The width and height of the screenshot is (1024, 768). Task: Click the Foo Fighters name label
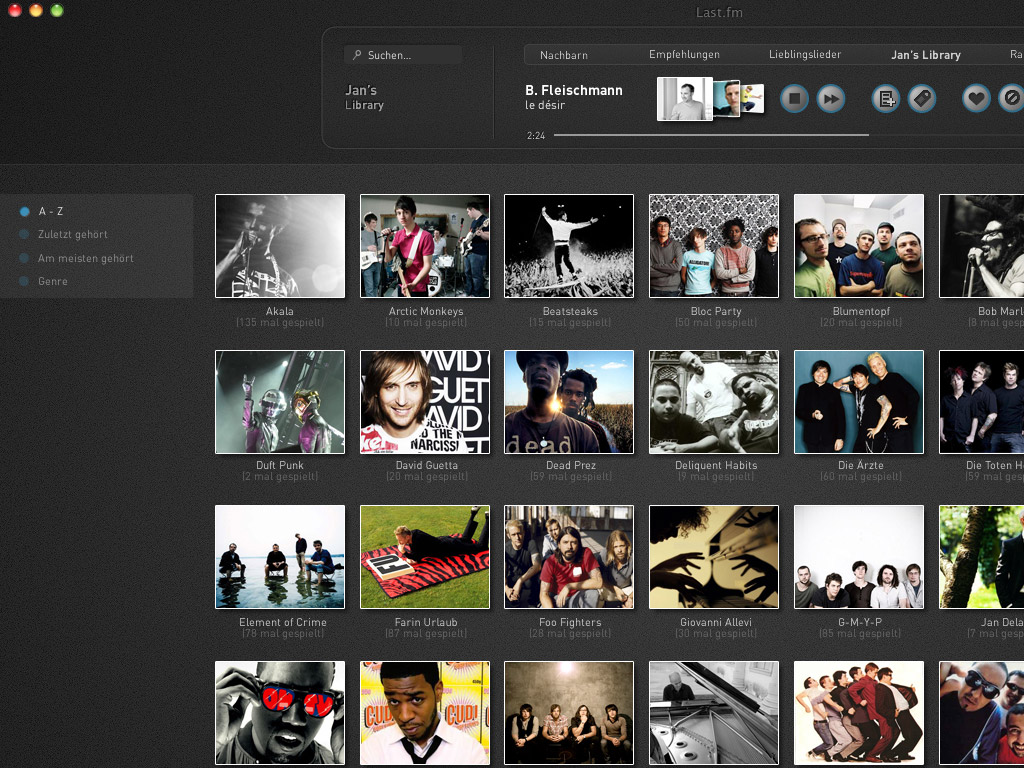tap(570, 622)
